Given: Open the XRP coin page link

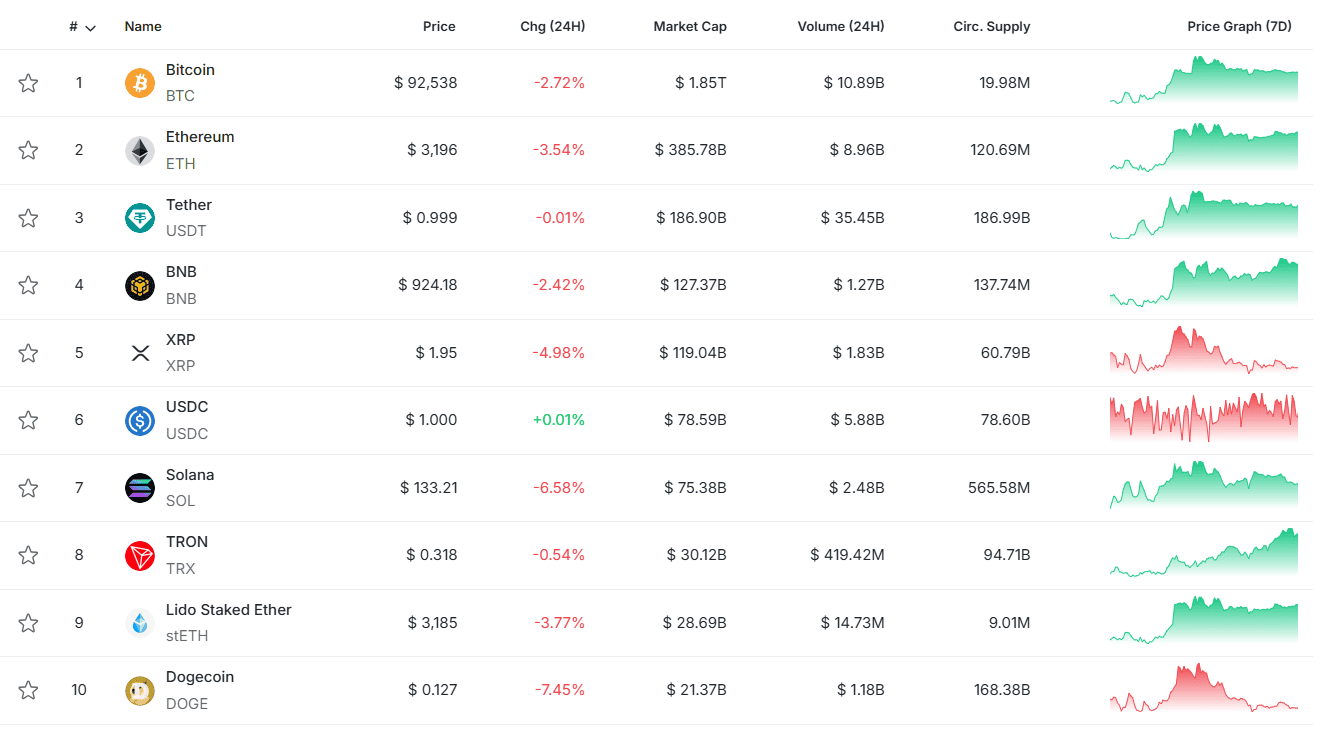Looking at the screenshot, I should pos(180,339).
